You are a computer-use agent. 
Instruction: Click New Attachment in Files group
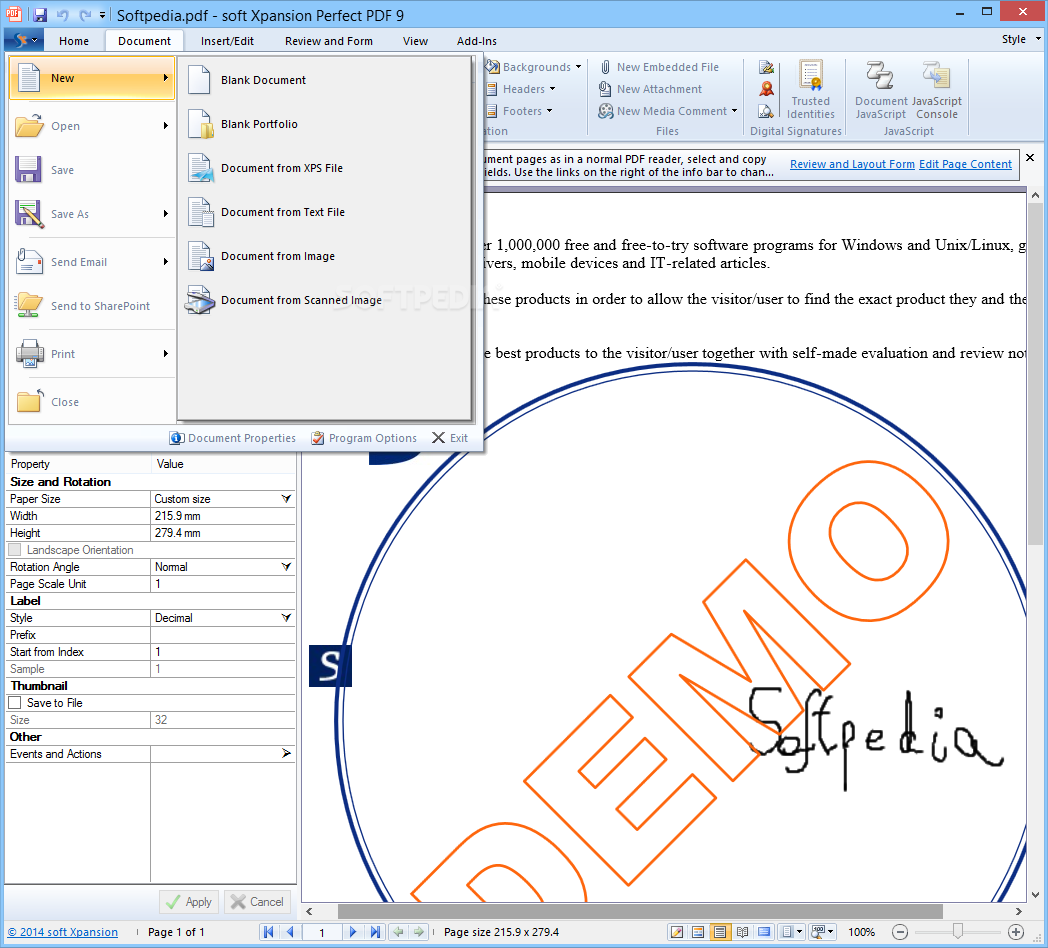coord(651,90)
